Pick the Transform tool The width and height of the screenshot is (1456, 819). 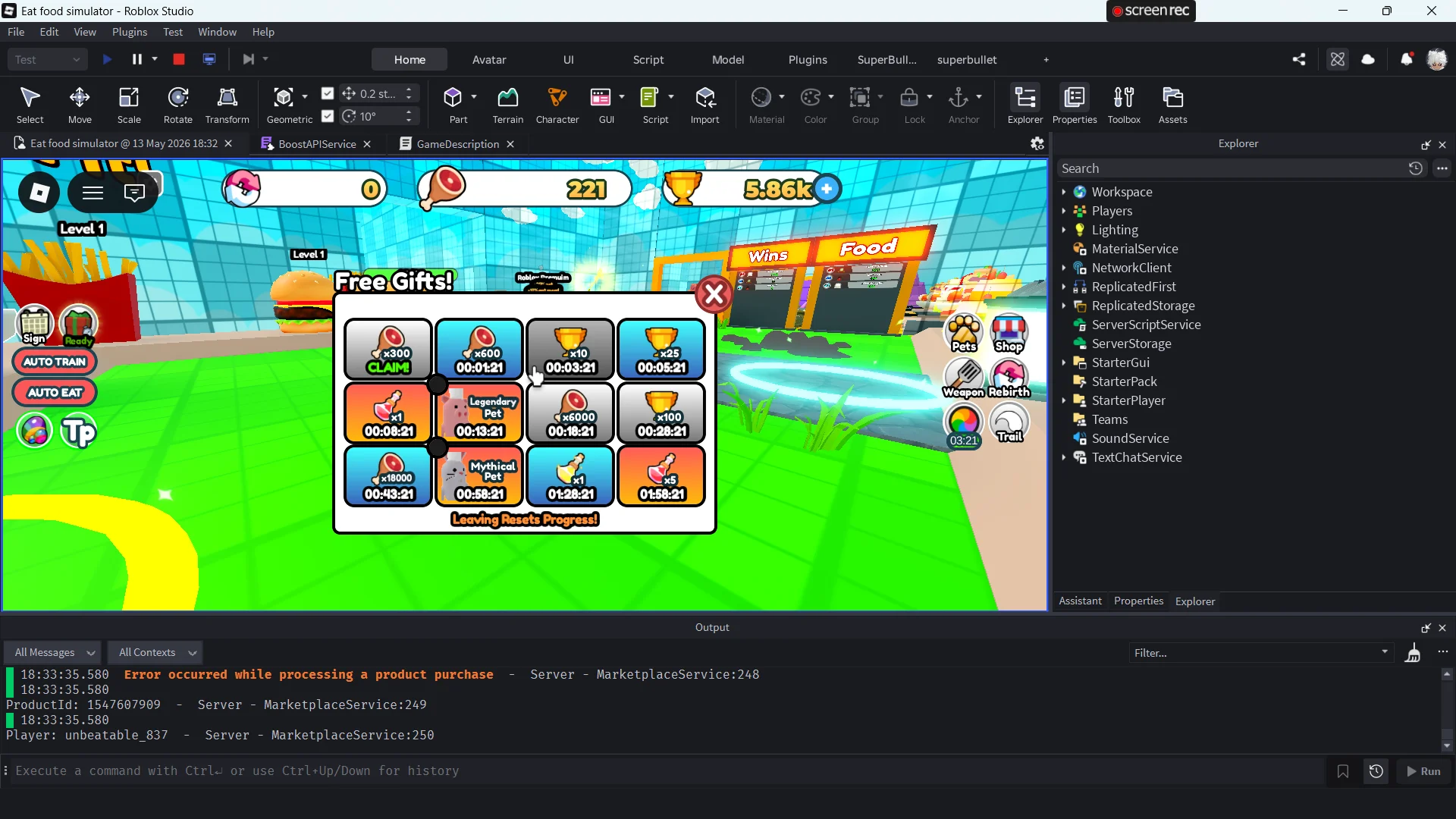pyautogui.click(x=227, y=105)
